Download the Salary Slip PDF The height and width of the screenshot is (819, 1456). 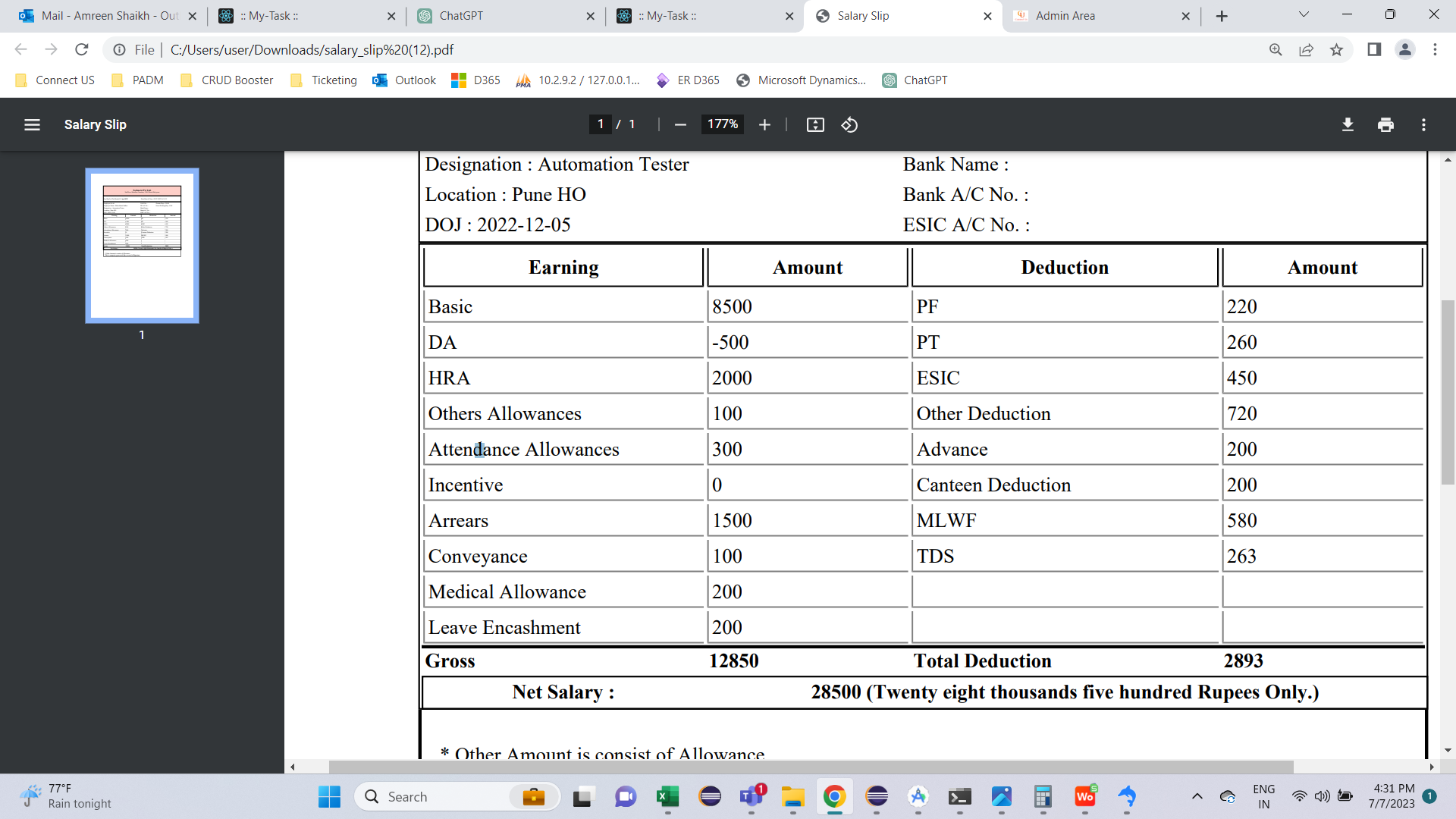click(x=1348, y=124)
